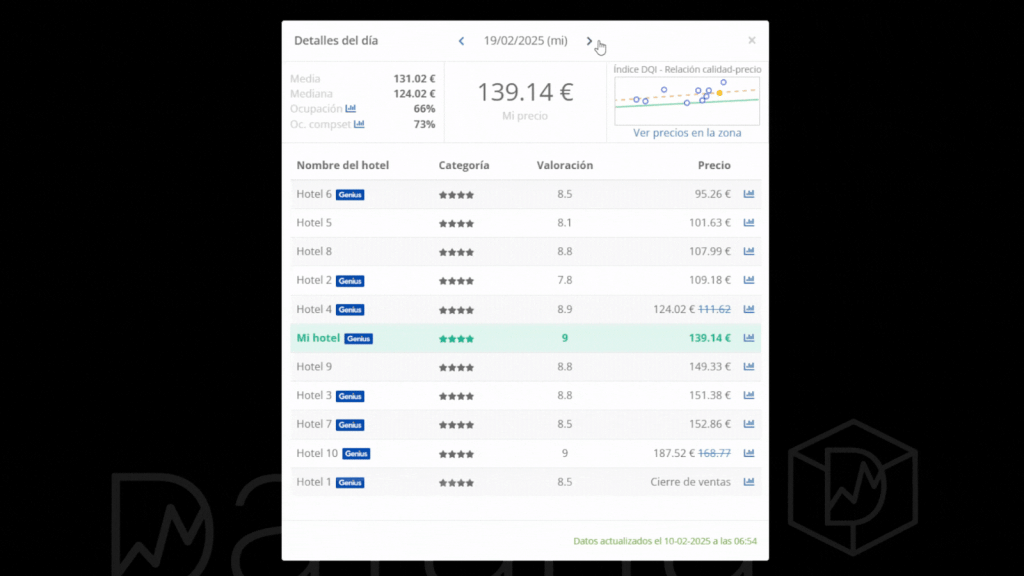Open price chart for Hotel 10
Screen dimensions: 1024x576
tap(749, 453)
